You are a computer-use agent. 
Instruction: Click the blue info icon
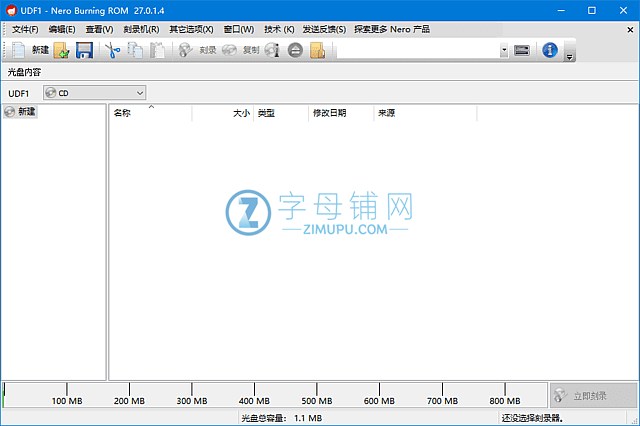pyautogui.click(x=549, y=50)
